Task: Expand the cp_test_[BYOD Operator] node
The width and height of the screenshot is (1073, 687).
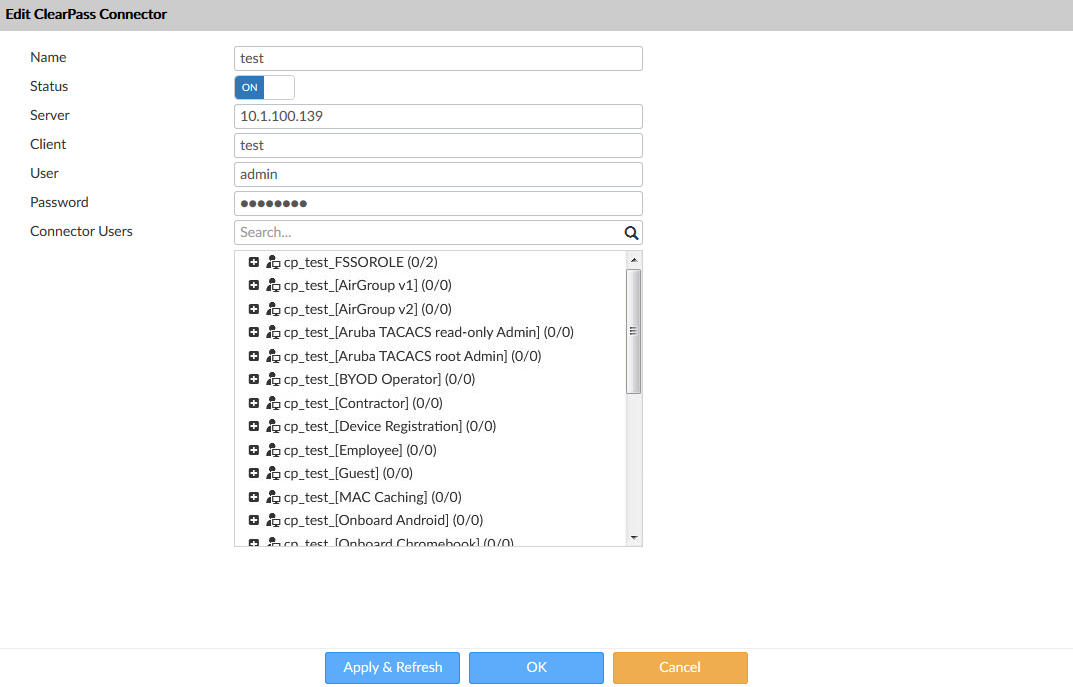Action: click(x=254, y=379)
